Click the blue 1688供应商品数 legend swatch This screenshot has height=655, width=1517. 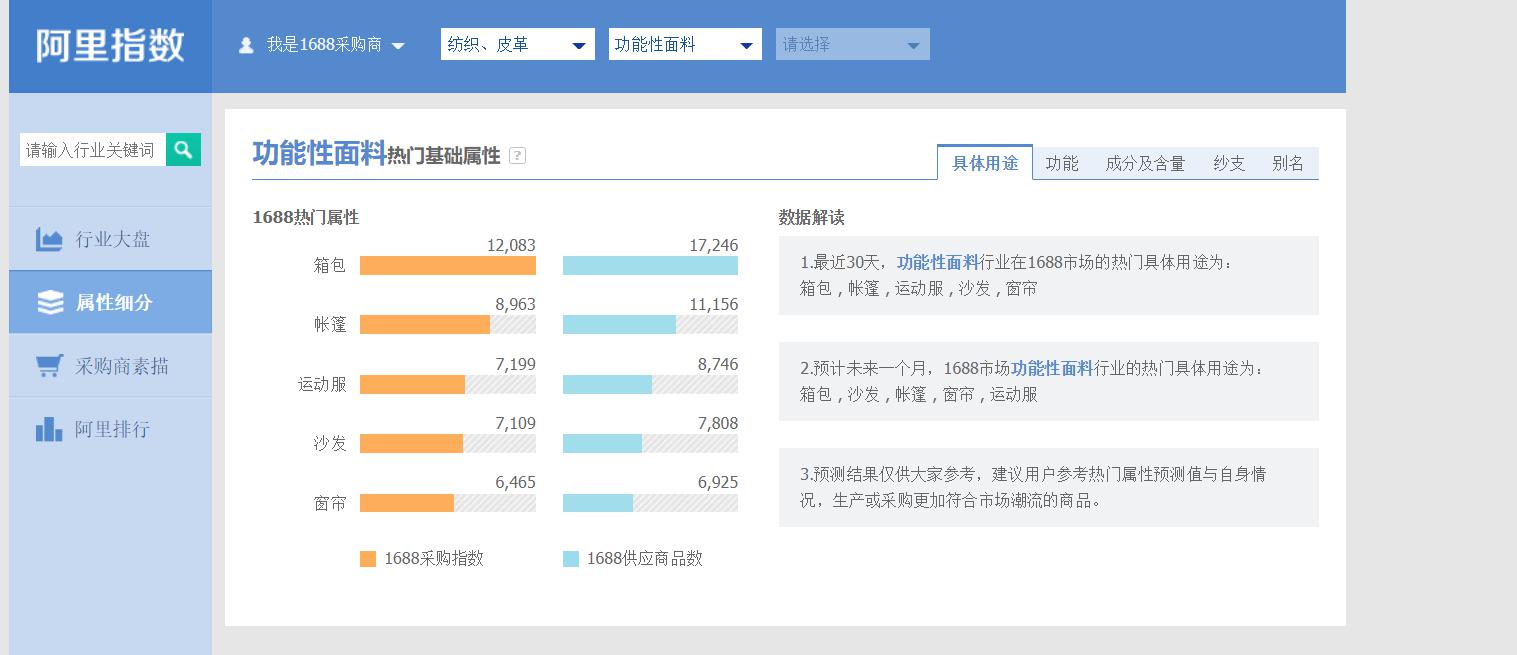[571, 559]
